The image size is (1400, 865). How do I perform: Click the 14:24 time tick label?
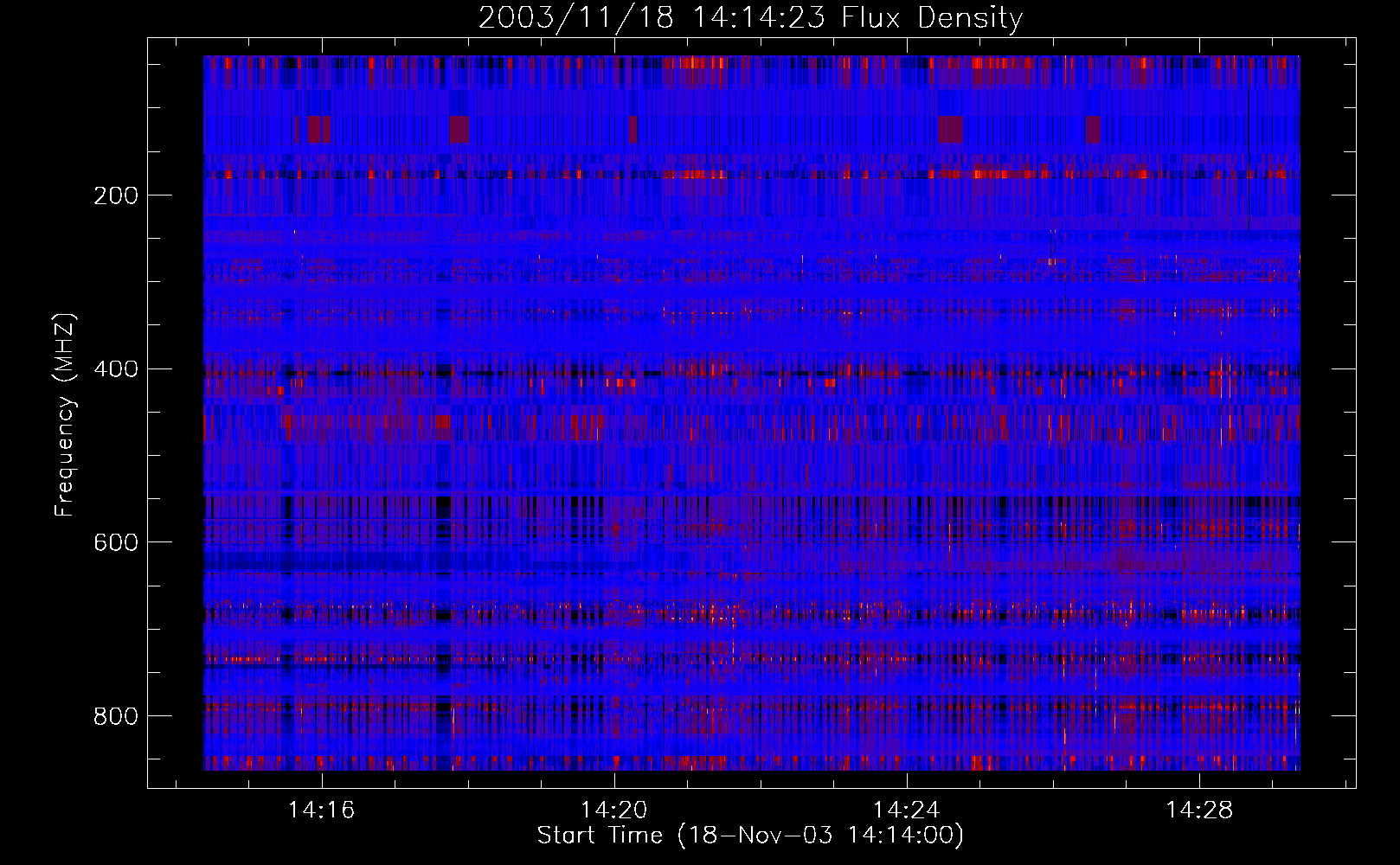(907, 811)
